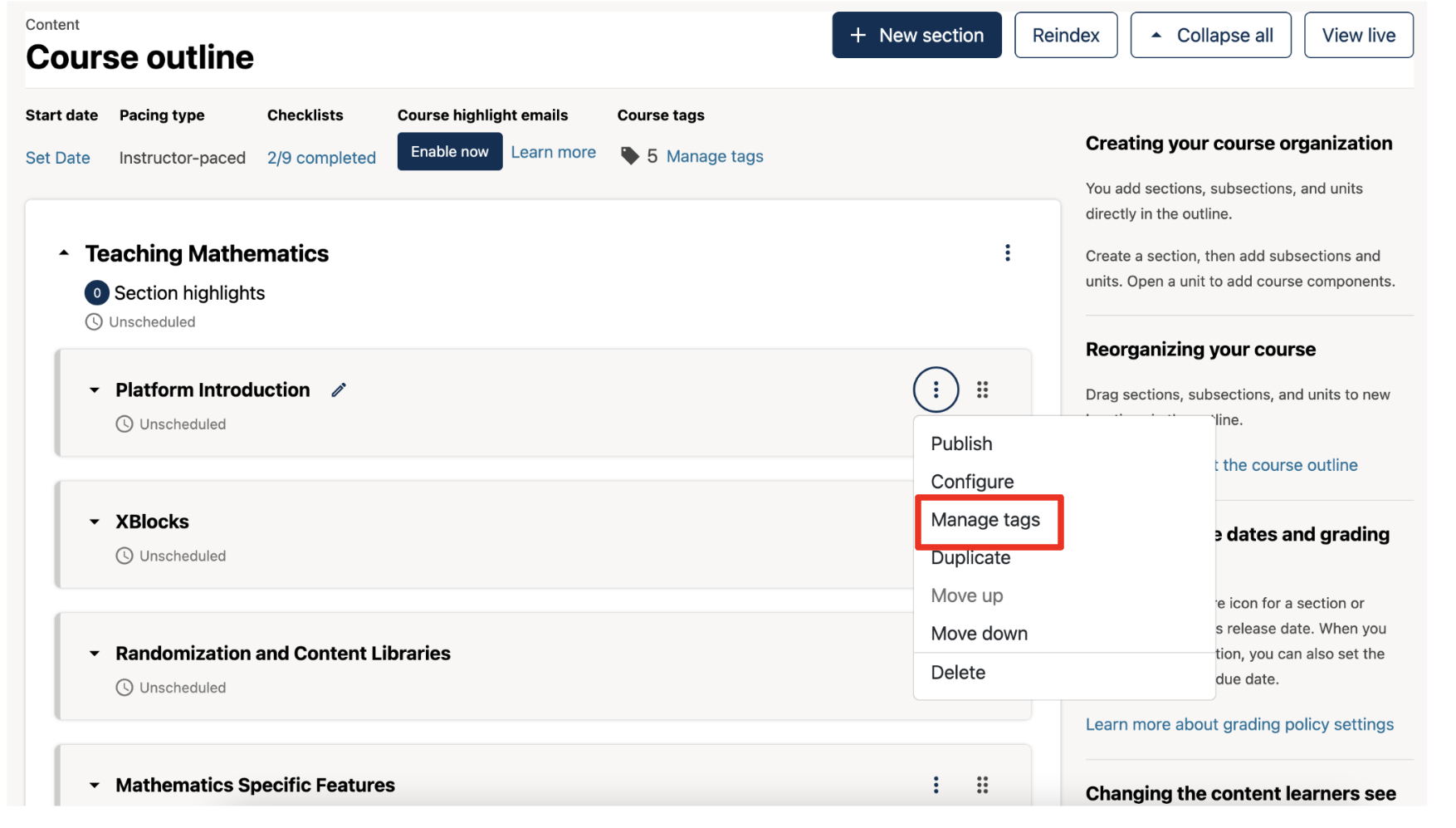Collapse the Teaching Mathematics section
This screenshot has width=1456, height=828.
point(64,253)
